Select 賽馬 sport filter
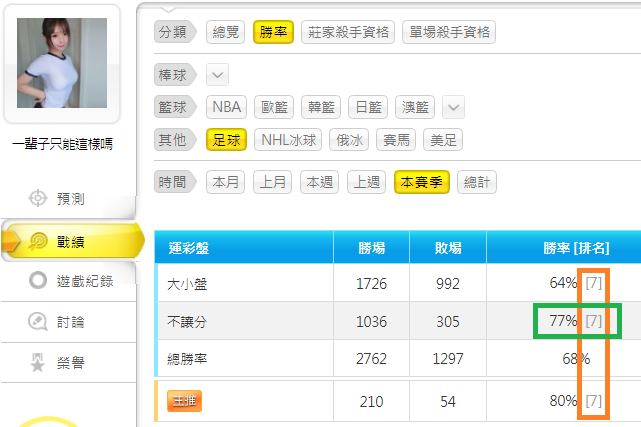Viewport: 641px width, 427px height. coord(396,140)
